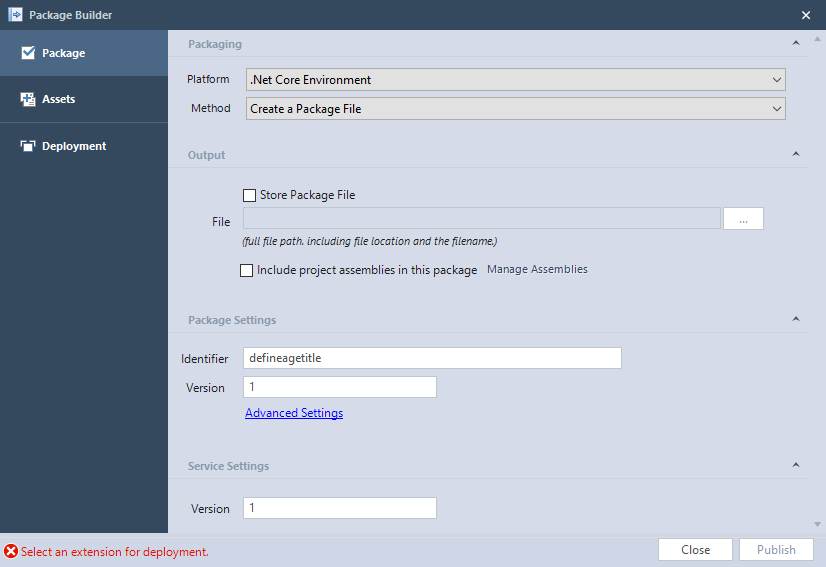Click the Package checkmark icon in sidebar

click(28, 53)
